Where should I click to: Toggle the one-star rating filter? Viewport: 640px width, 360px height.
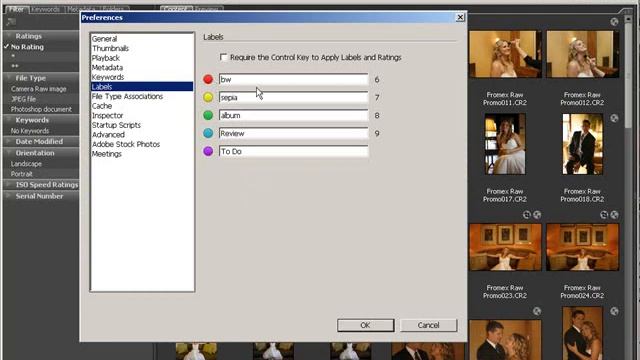13,56
